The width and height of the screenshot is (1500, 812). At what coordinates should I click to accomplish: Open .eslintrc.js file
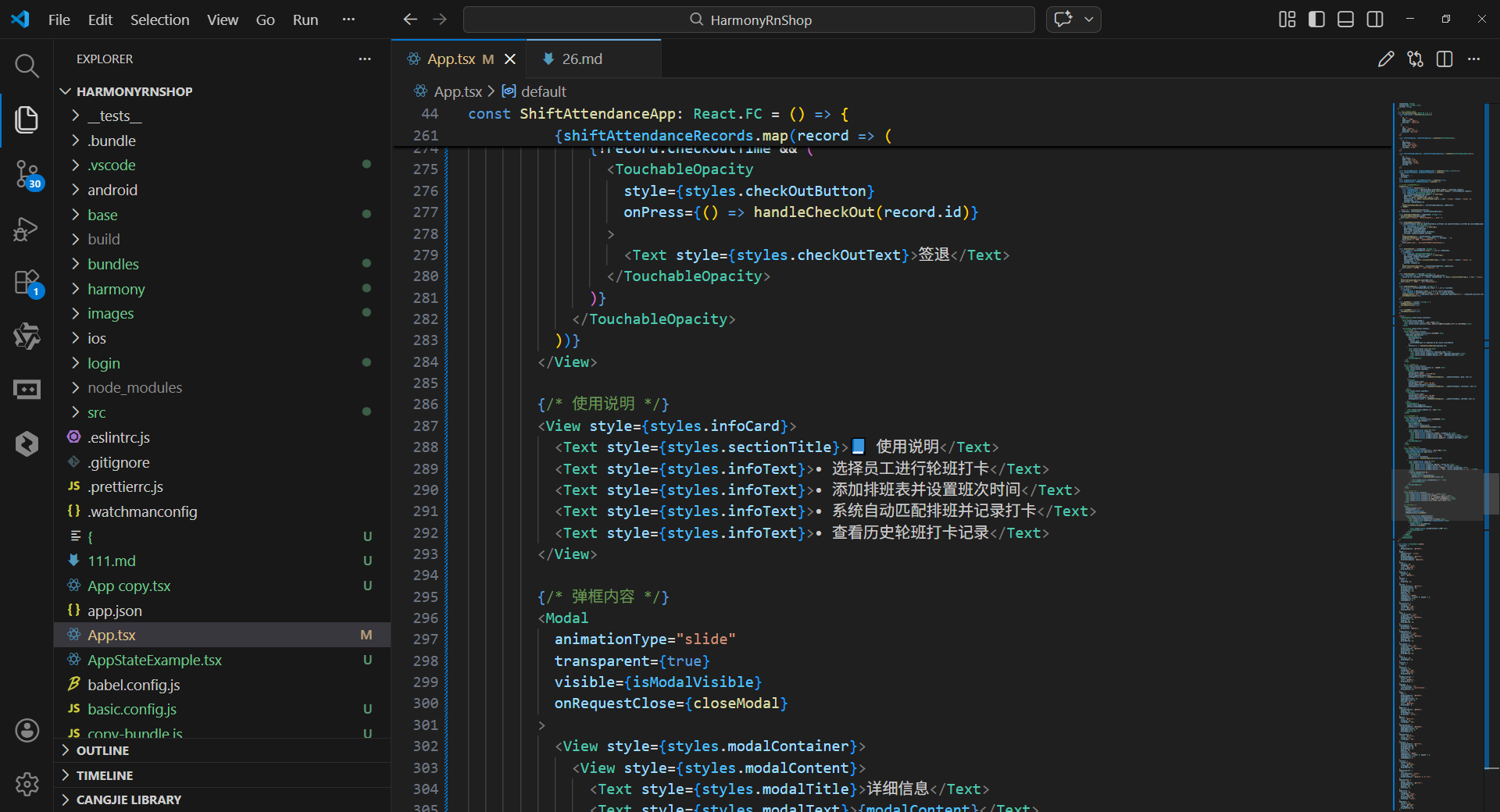[x=222, y=437]
